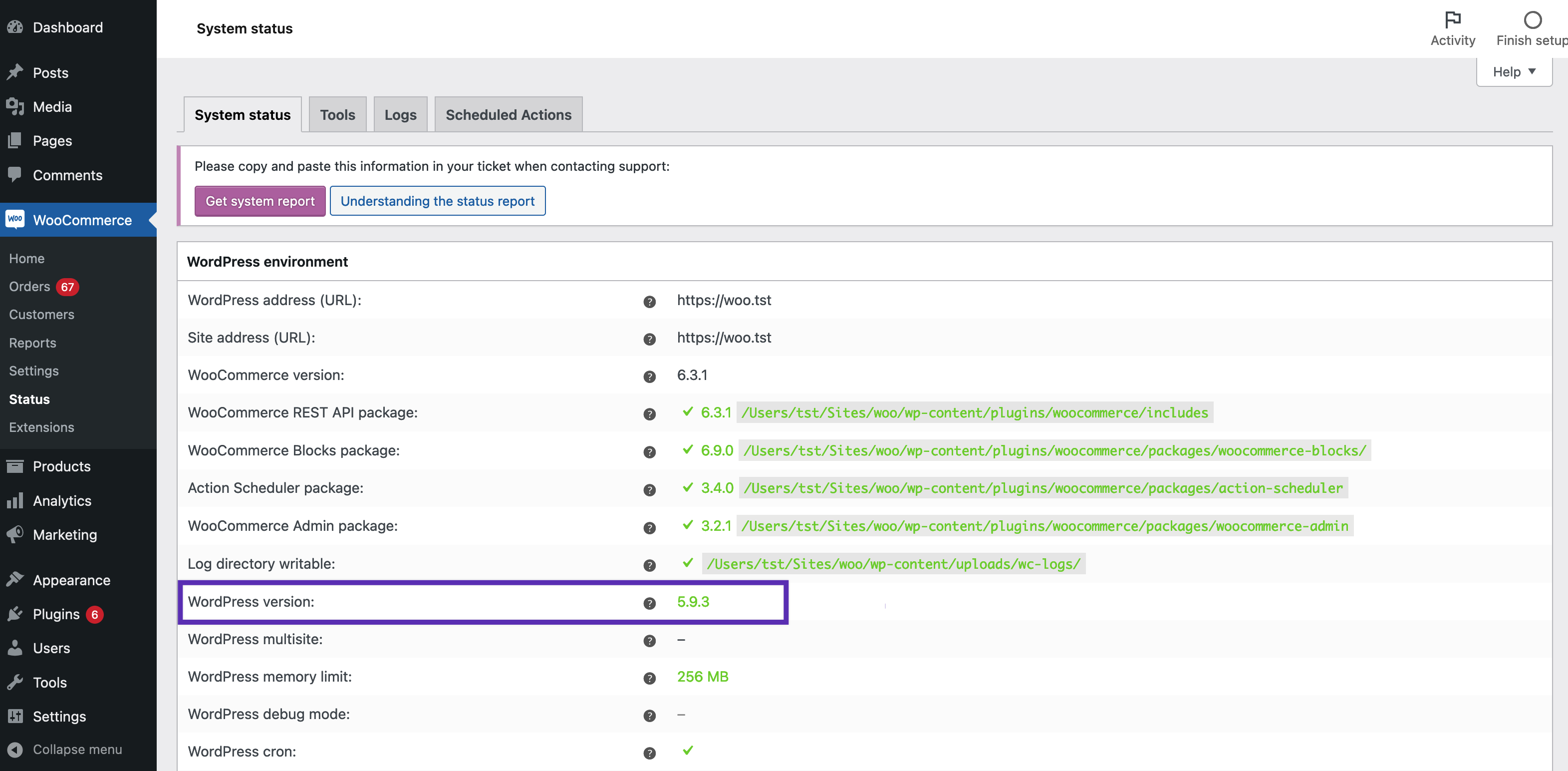This screenshot has height=771, width=1568.
Task: Click help icon beside WordPress cron
Action: click(x=649, y=753)
